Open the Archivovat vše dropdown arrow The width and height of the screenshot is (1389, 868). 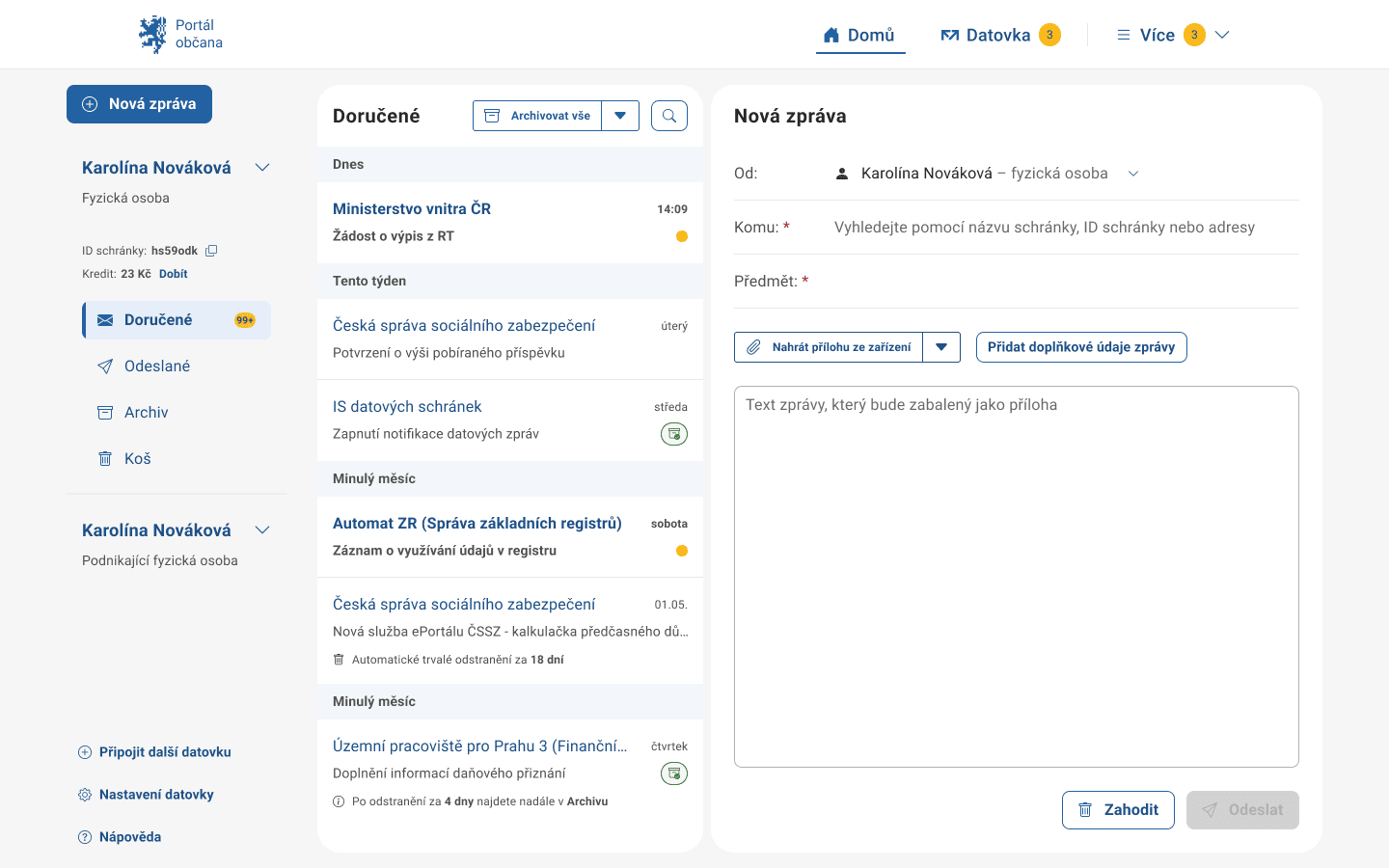coord(620,116)
